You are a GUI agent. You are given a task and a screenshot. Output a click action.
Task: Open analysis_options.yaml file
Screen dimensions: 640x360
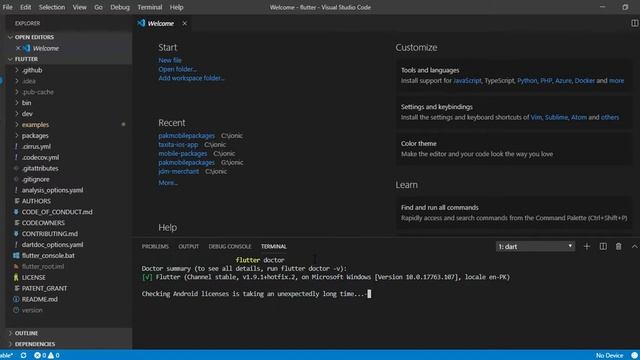pyautogui.click(x=52, y=190)
